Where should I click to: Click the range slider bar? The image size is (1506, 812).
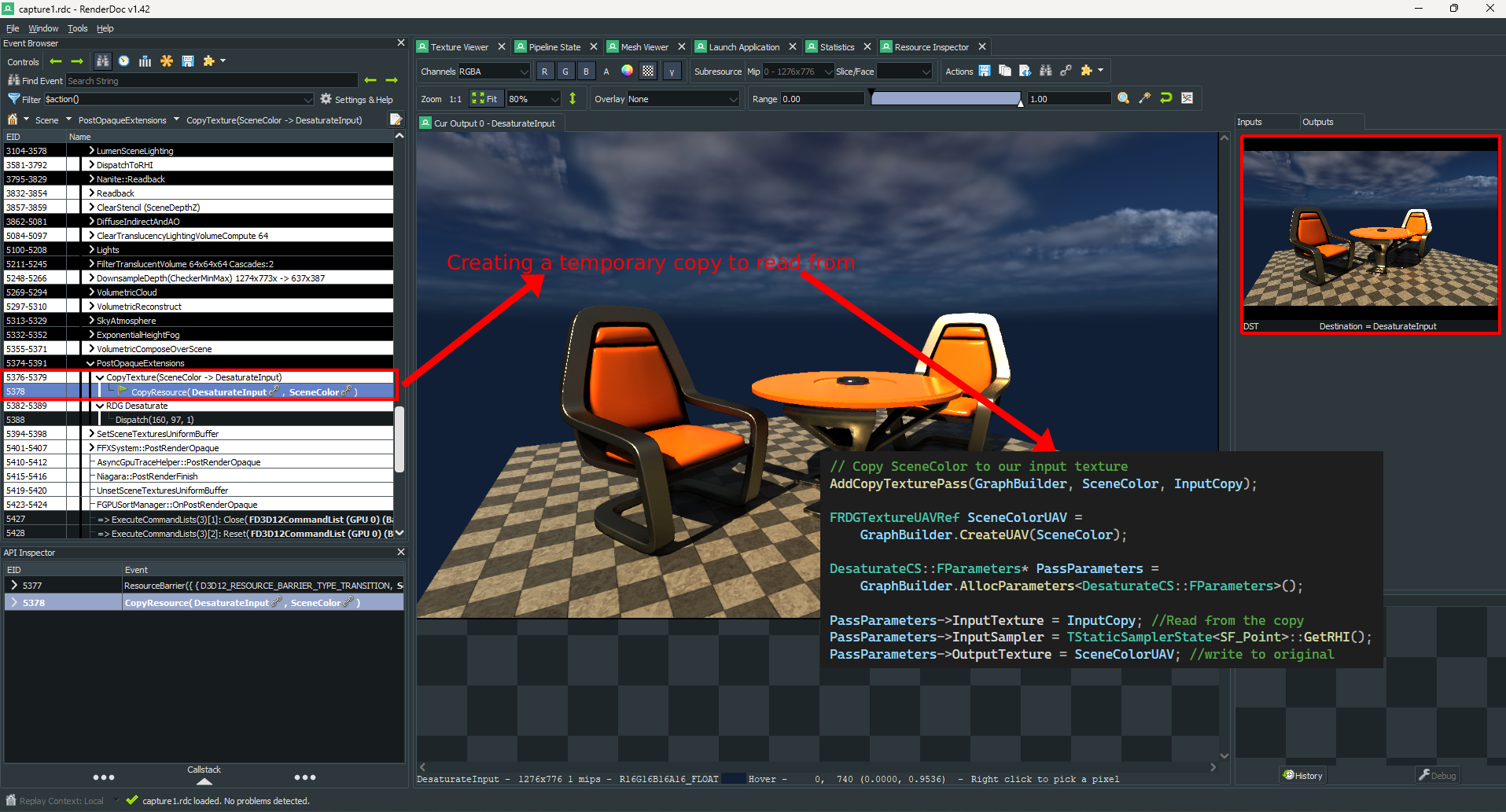click(x=946, y=99)
